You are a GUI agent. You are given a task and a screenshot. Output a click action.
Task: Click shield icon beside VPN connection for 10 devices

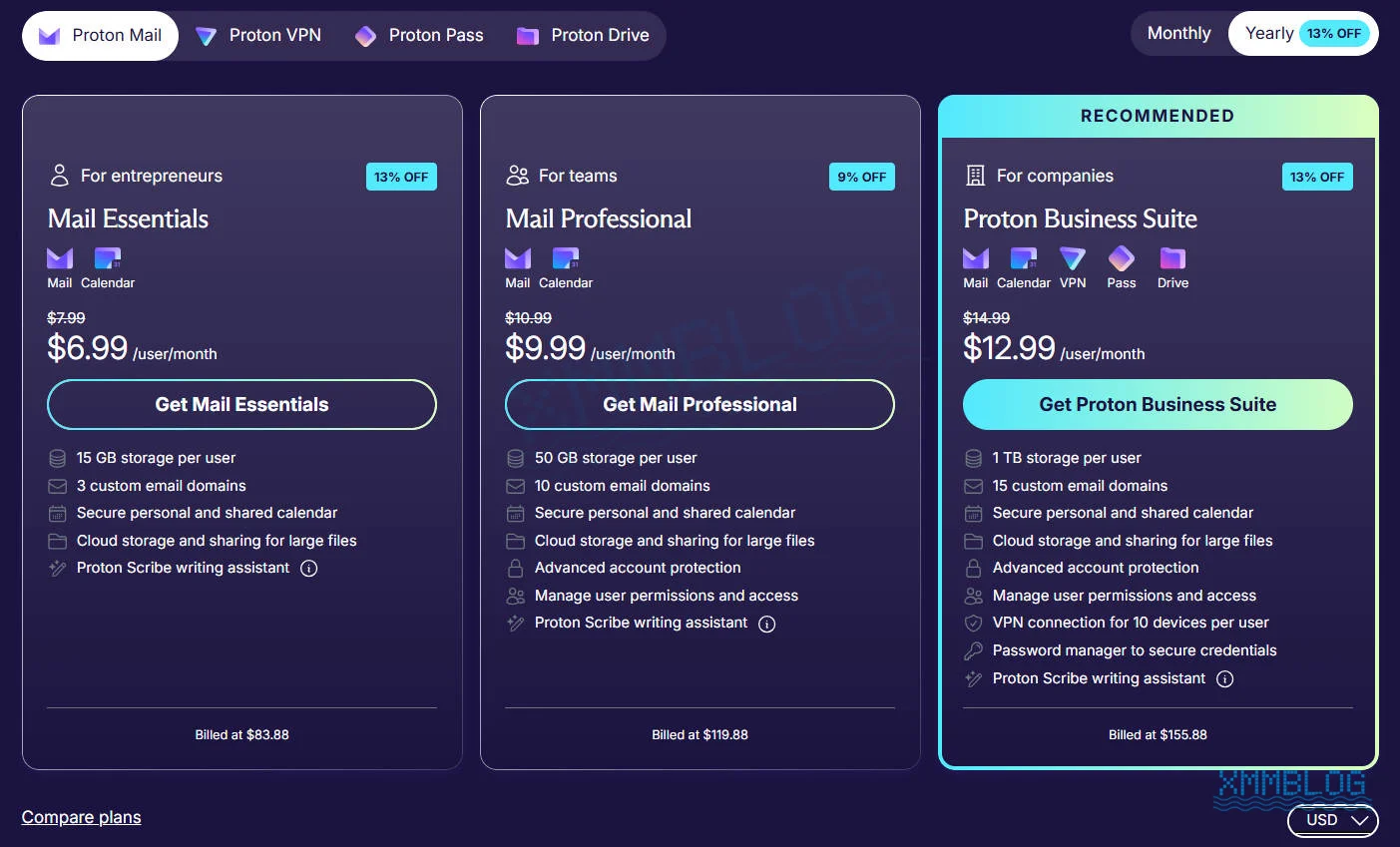tap(973, 624)
